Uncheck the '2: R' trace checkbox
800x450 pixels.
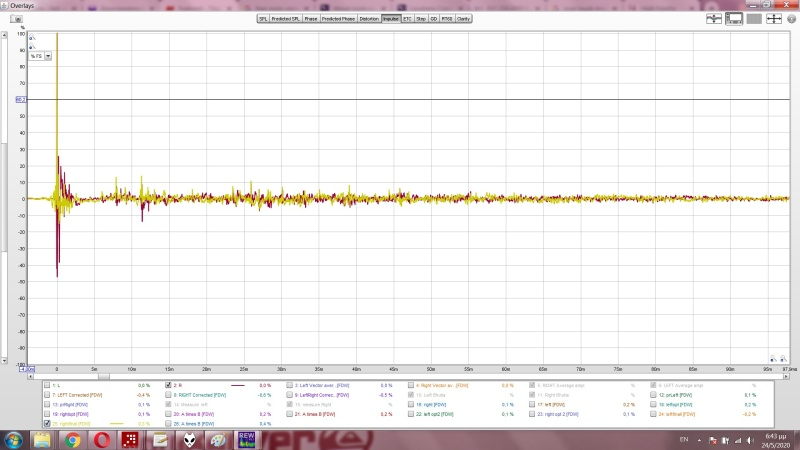point(168,385)
